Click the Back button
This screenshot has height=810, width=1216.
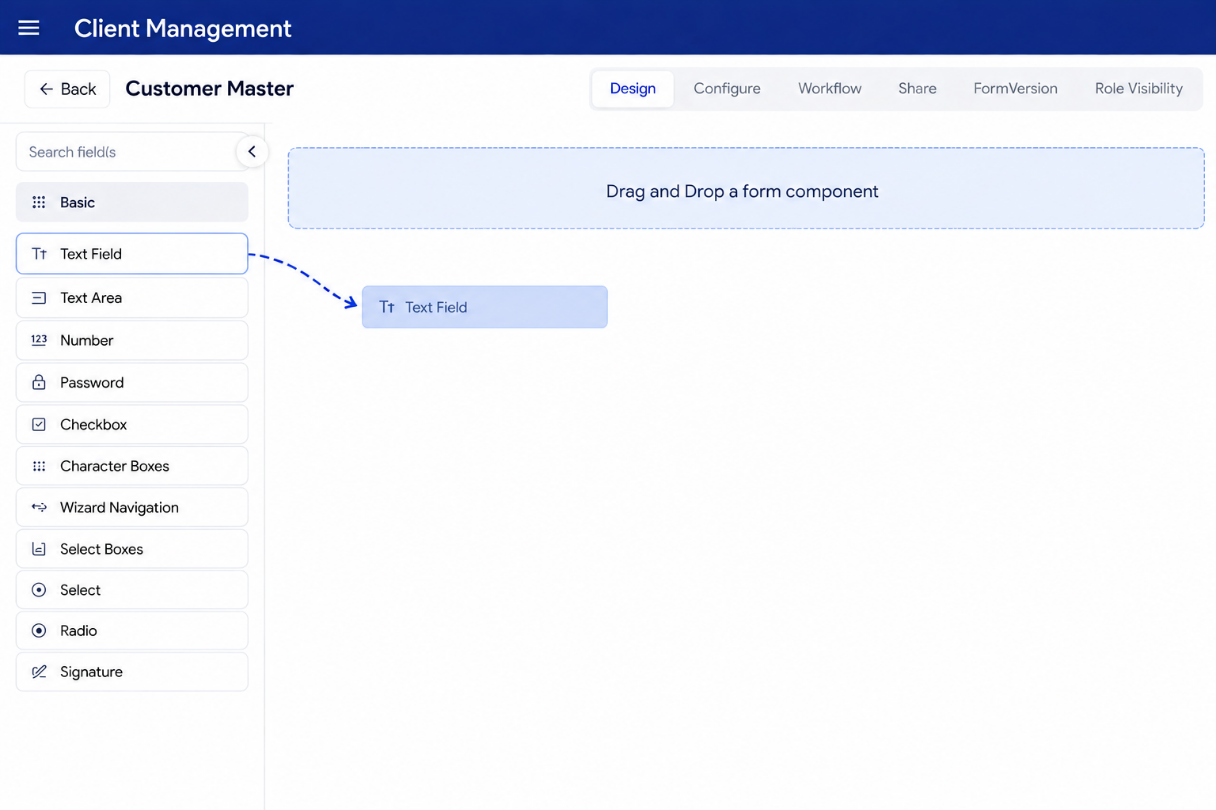coord(67,89)
